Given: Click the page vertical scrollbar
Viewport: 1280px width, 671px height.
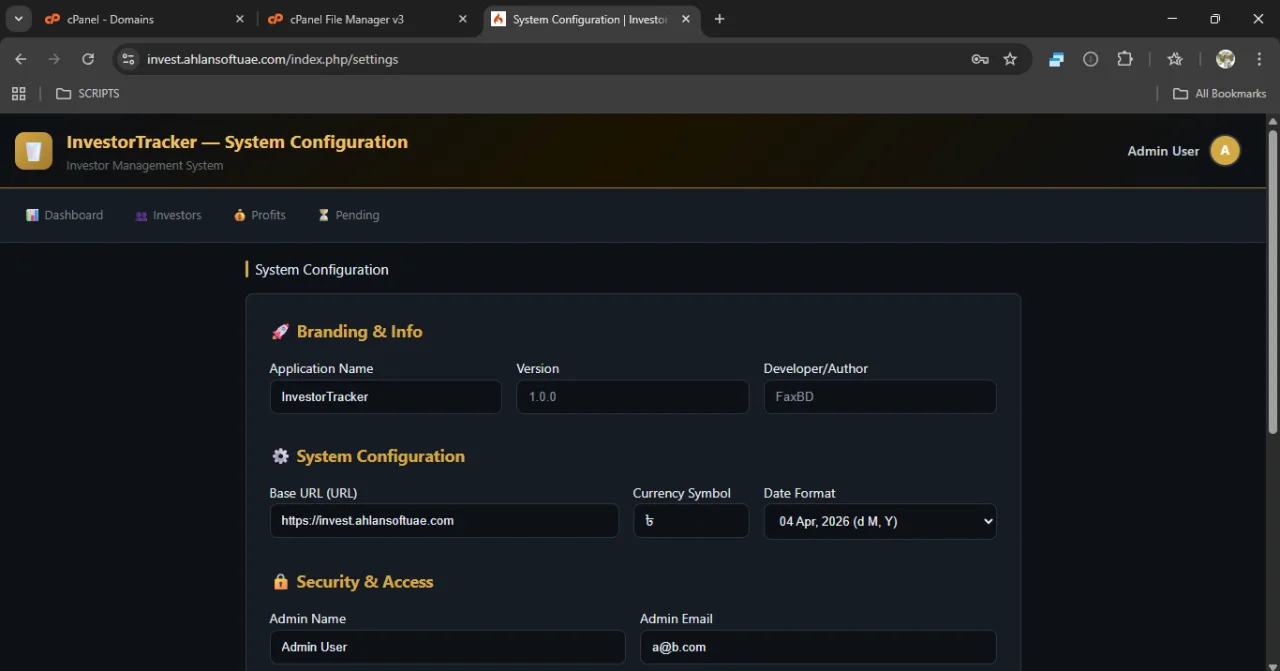Looking at the screenshot, I should click(x=1273, y=282).
